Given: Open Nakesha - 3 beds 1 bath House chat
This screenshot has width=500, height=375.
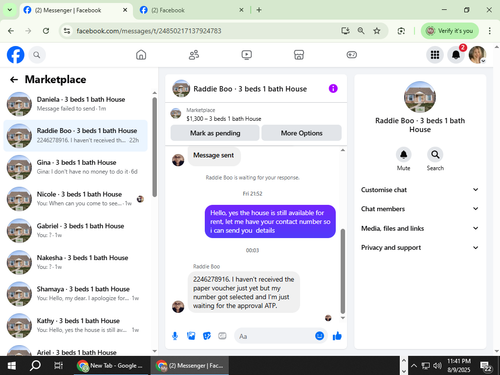Looking at the screenshot, I should 75,262.
